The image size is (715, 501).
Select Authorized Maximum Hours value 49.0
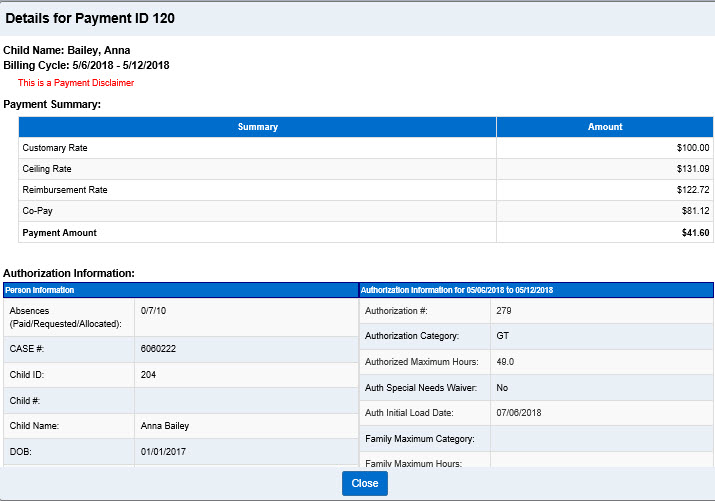[x=505, y=362]
